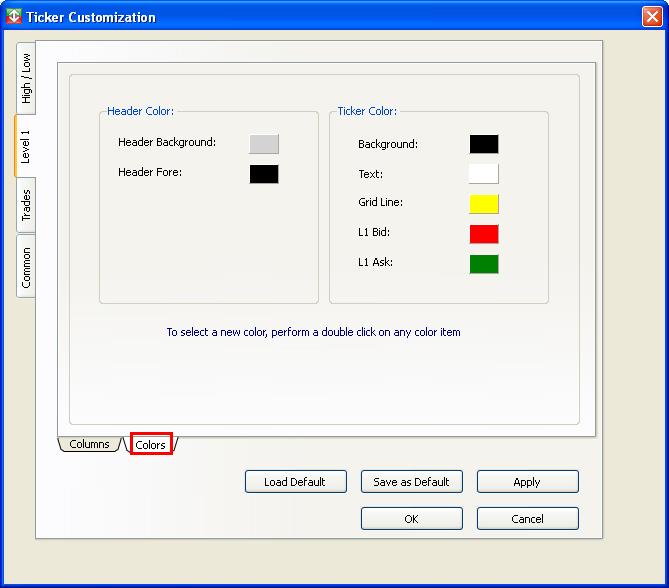
Task: Click the Ticker Customization title bar icon
Action: pyautogui.click(x=14, y=16)
